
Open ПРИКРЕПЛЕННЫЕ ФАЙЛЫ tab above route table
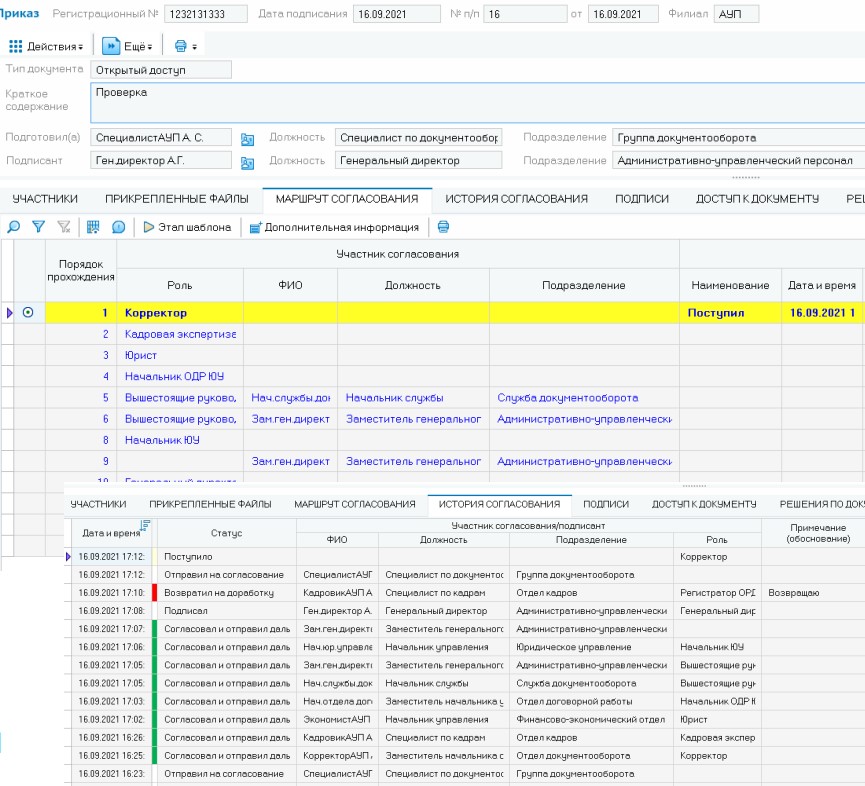coord(177,199)
